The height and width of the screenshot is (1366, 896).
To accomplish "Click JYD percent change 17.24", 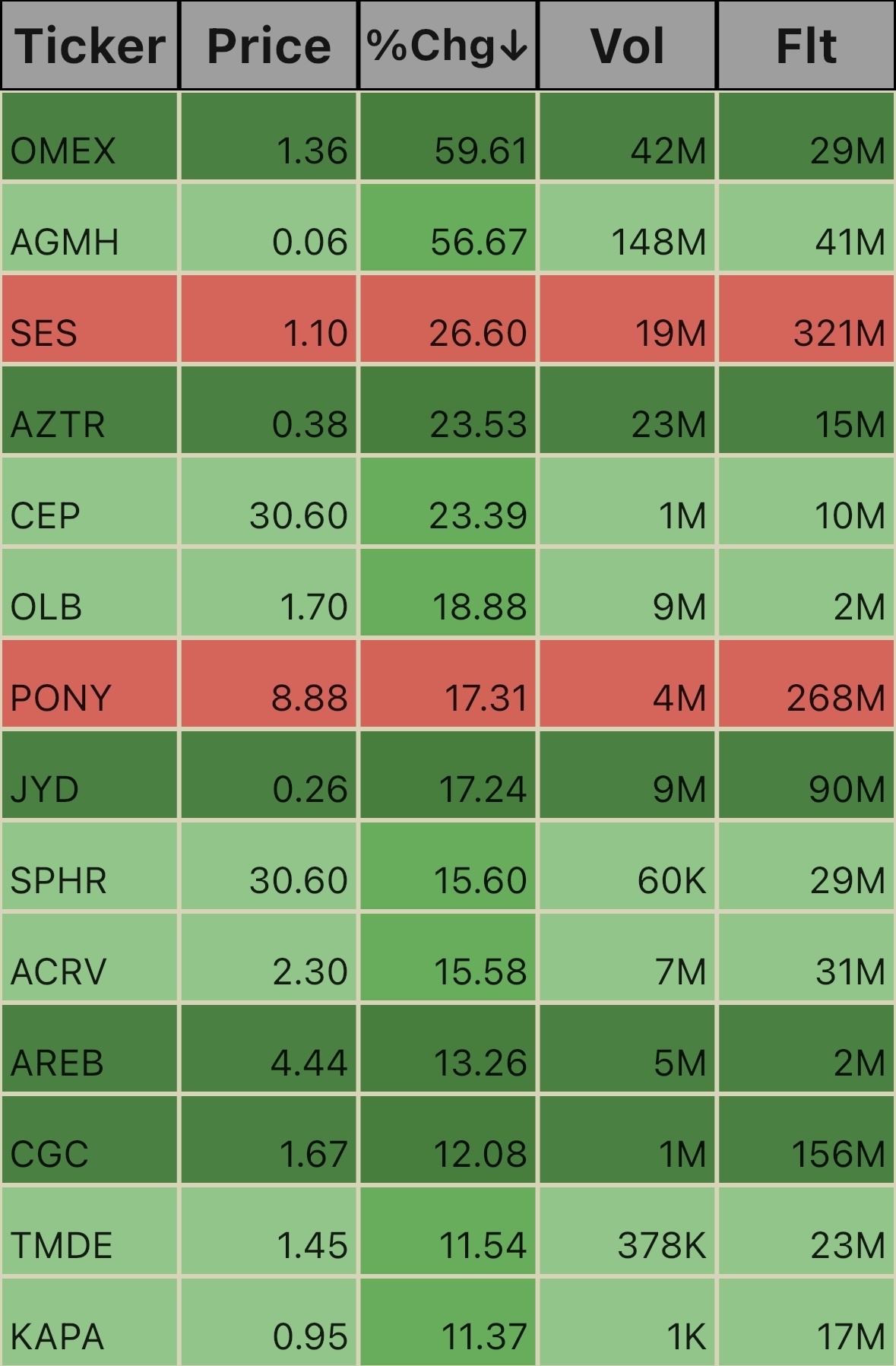I will (448, 775).
